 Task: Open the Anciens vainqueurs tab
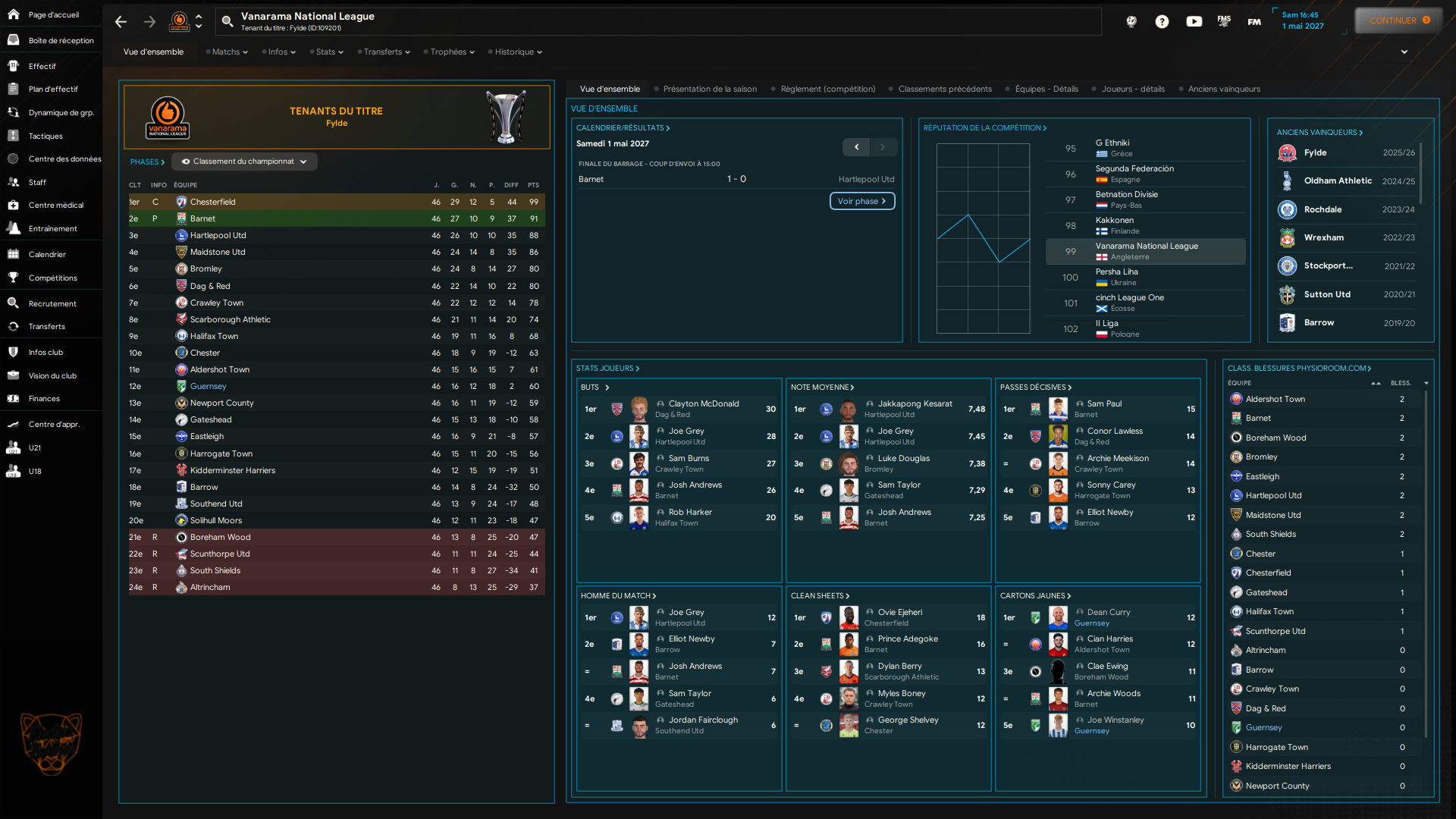click(1223, 89)
